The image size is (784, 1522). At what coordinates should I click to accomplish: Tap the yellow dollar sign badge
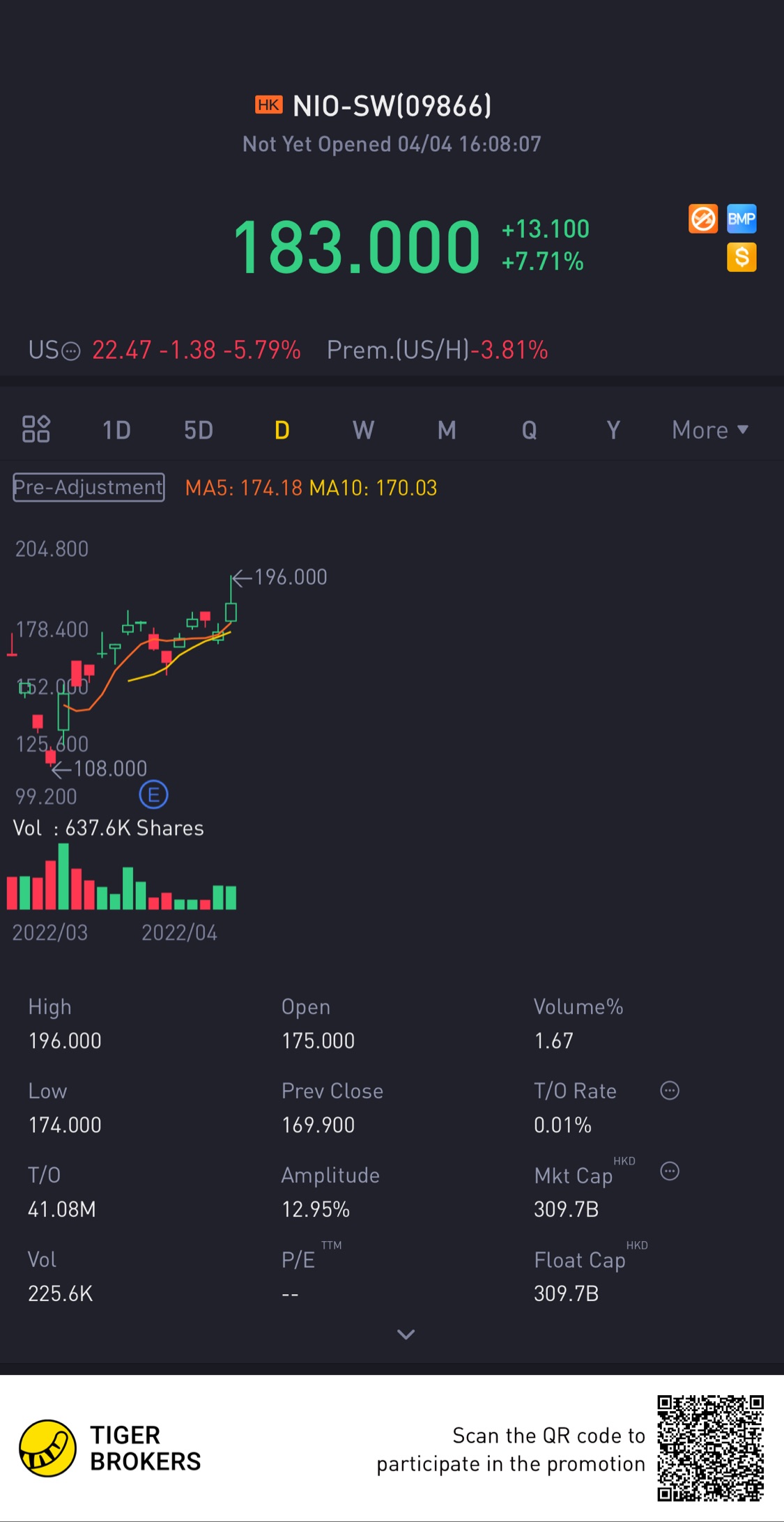click(741, 257)
